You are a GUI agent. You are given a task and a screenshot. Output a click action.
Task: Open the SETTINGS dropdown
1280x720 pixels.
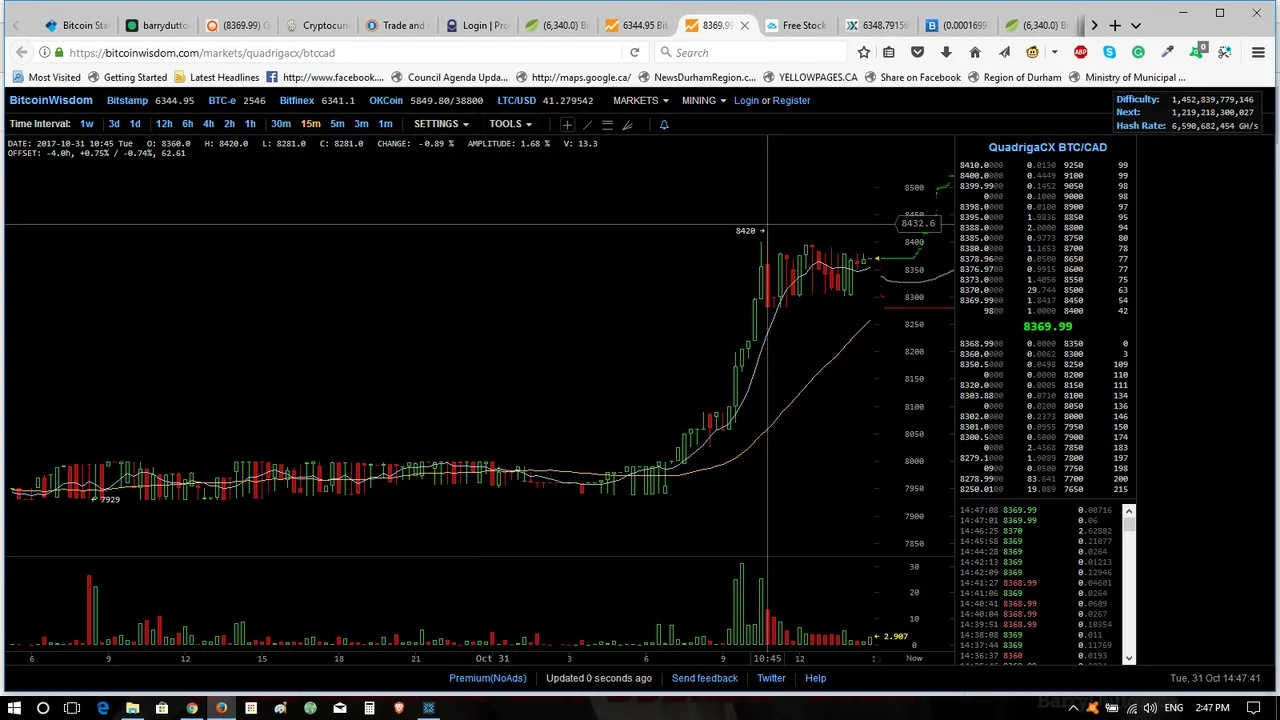pos(441,124)
